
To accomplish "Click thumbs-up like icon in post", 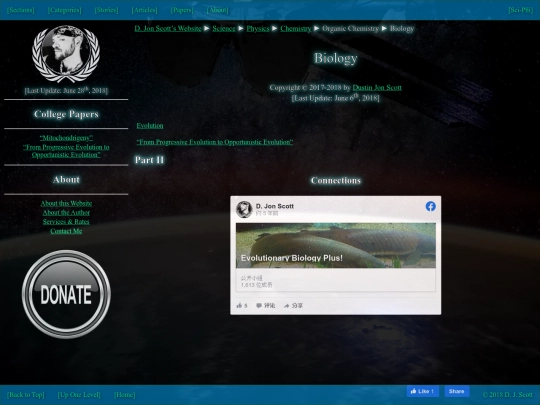I will [239, 305].
